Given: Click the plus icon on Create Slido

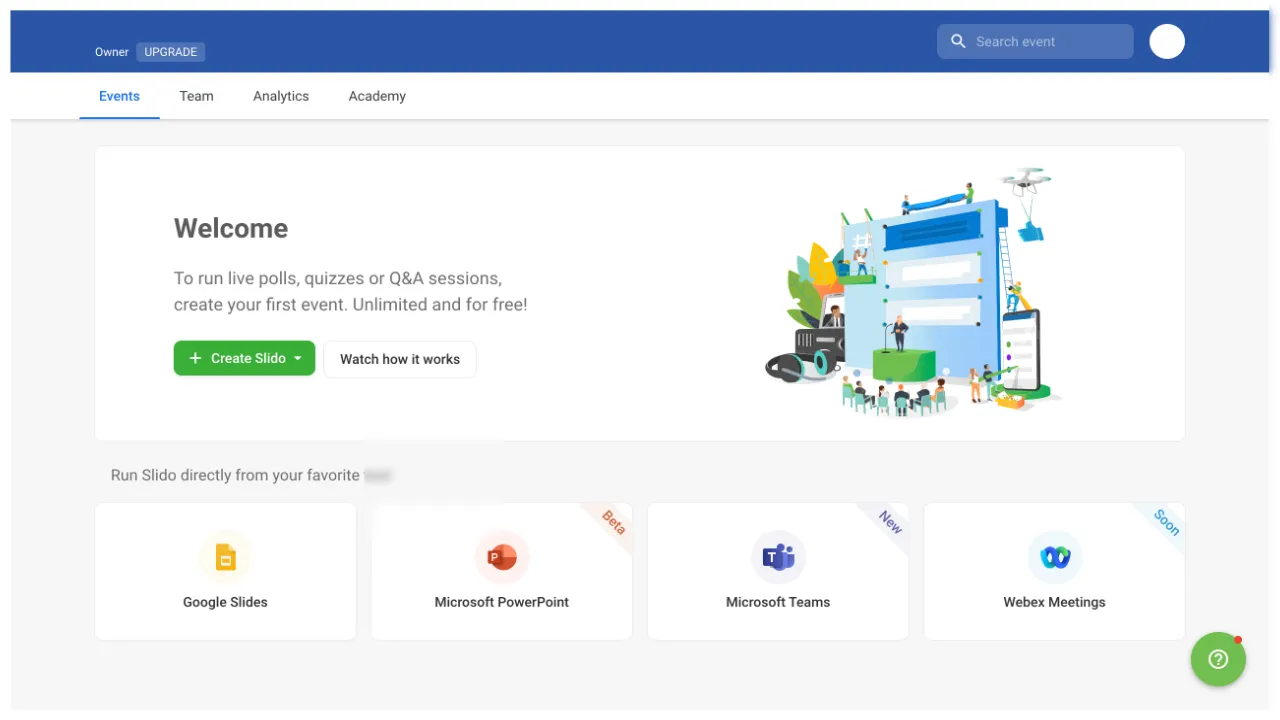Looking at the screenshot, I should (x=195, y=358).
